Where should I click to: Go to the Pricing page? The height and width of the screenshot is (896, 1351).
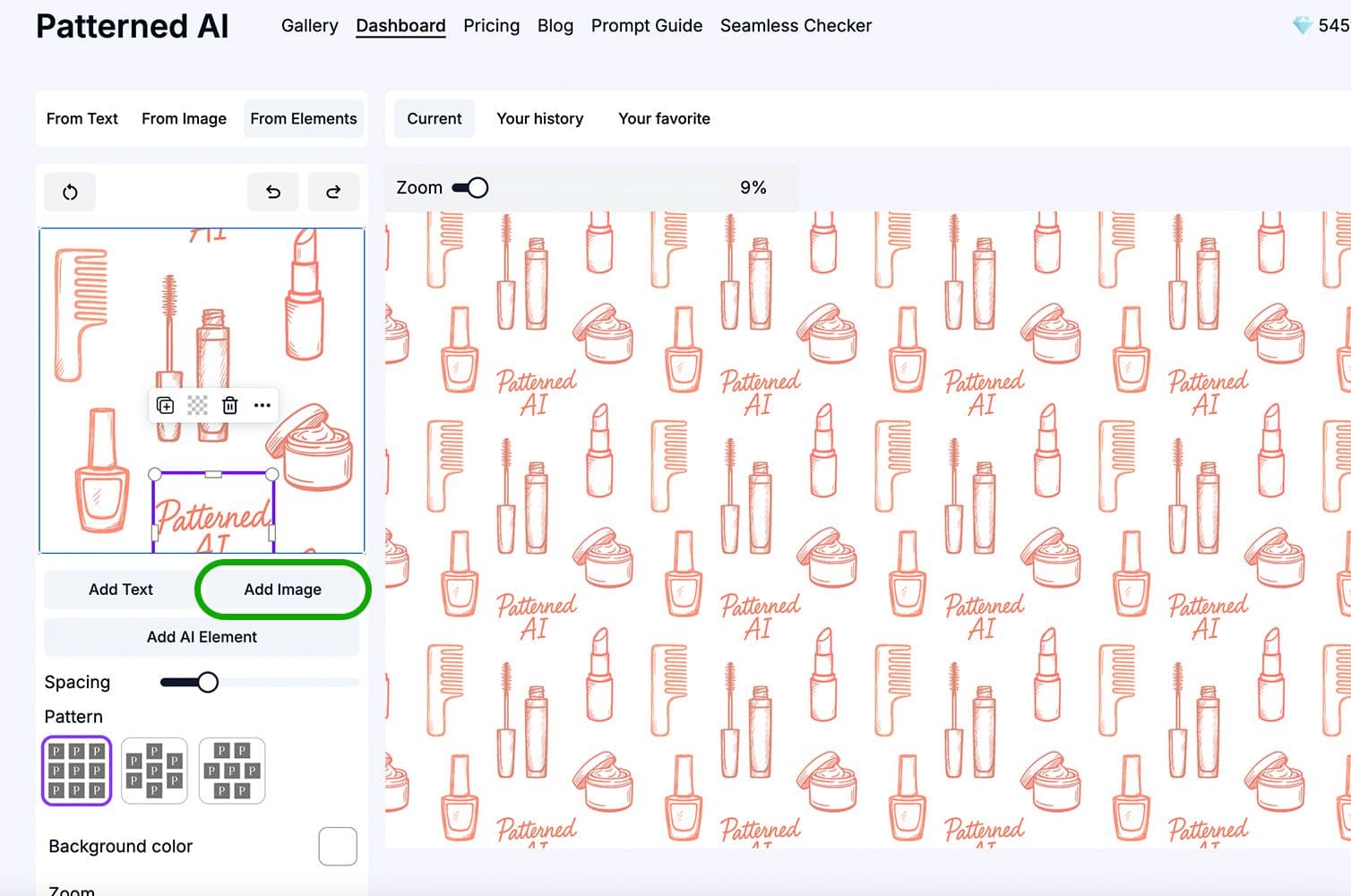coord(491,26)
